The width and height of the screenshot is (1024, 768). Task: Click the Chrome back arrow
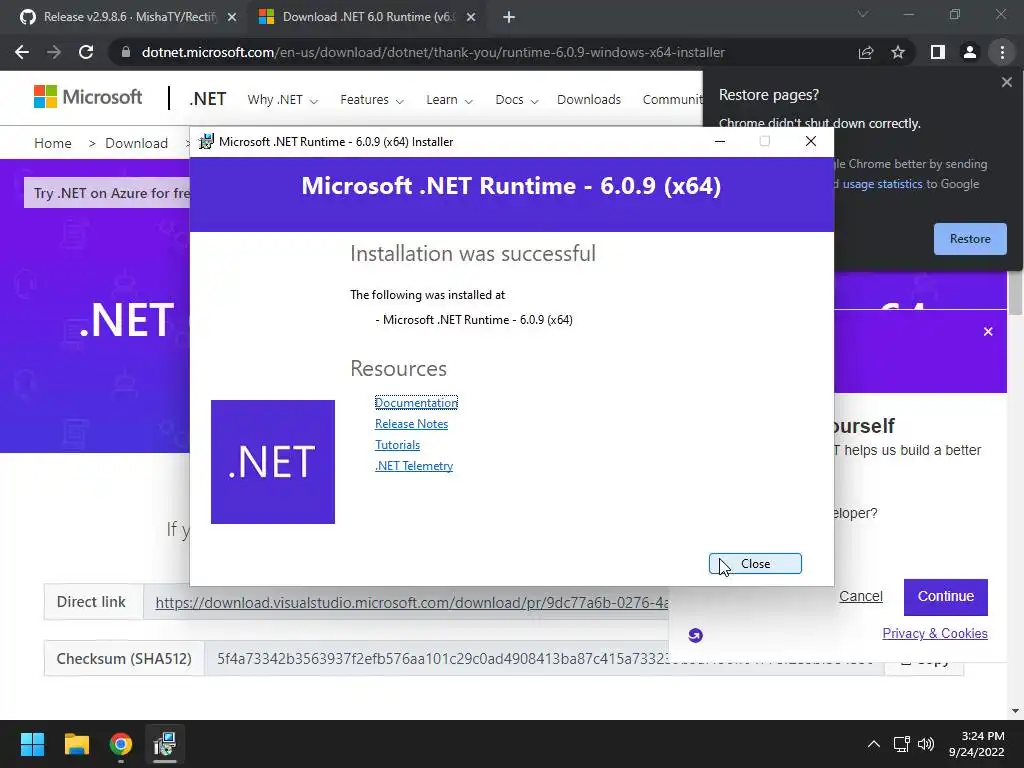[x=22, y=52]
